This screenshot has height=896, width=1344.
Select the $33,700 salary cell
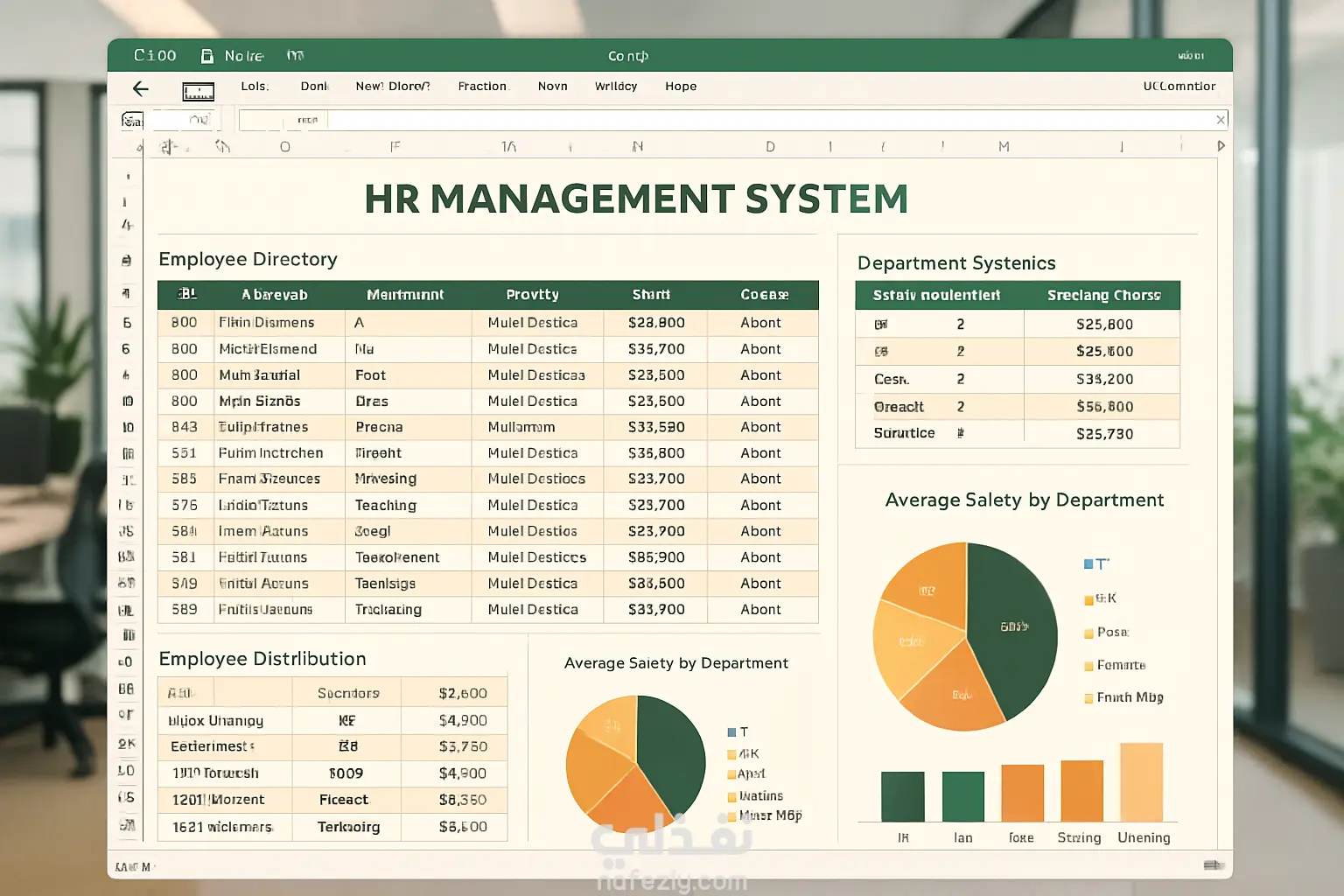click(656, 609)
